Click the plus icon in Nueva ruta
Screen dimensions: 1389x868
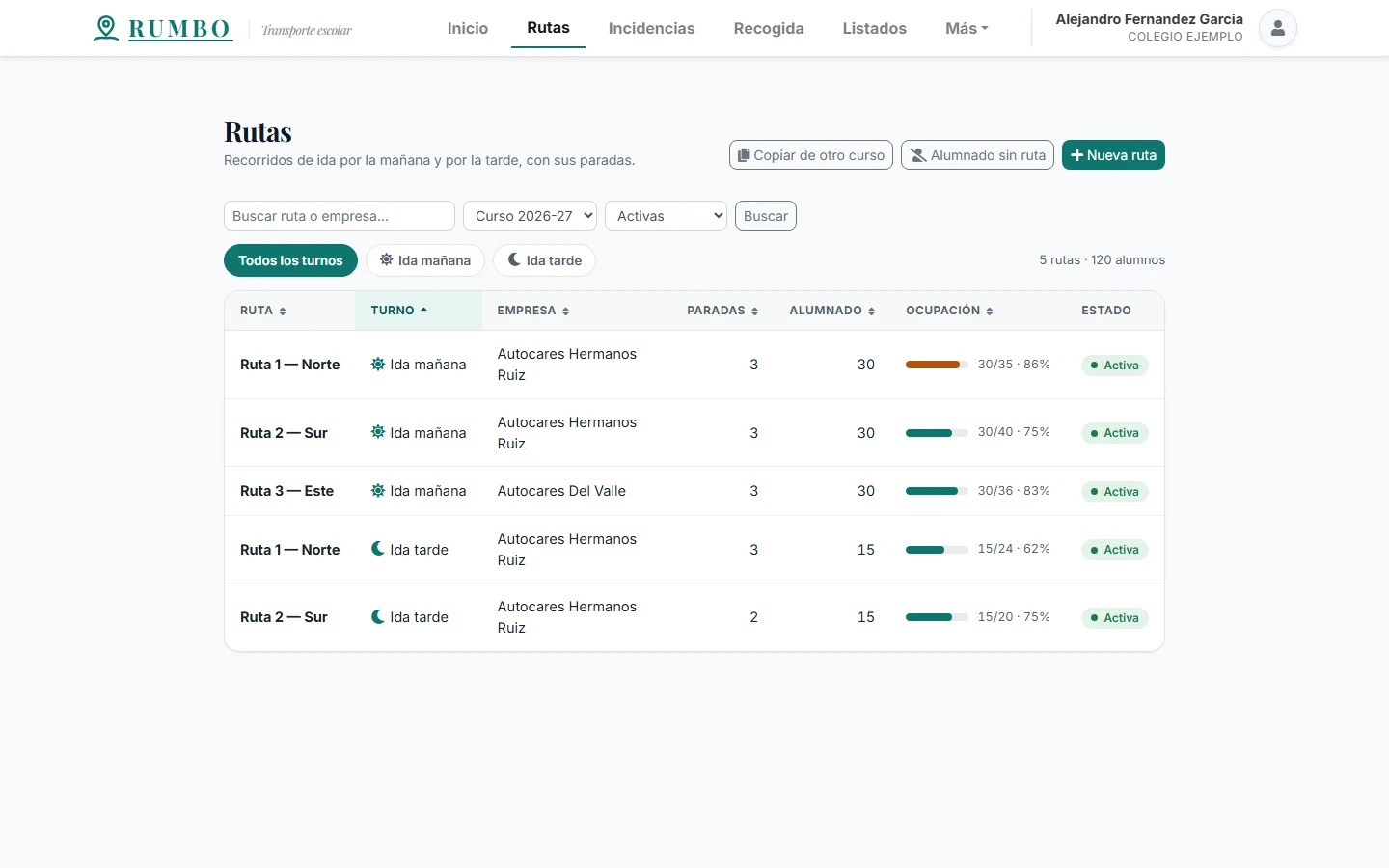point(1077,155)
